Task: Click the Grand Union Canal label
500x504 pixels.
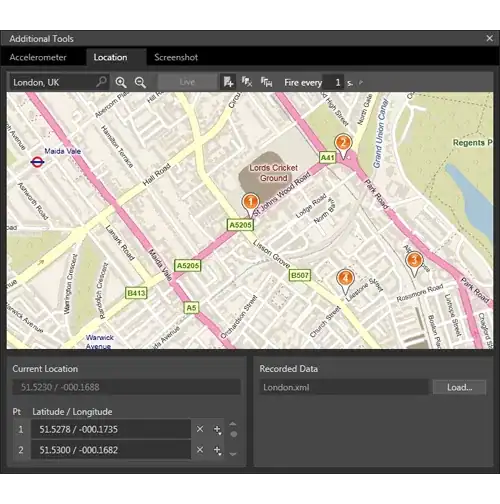Action: click(x=380, y=133)
